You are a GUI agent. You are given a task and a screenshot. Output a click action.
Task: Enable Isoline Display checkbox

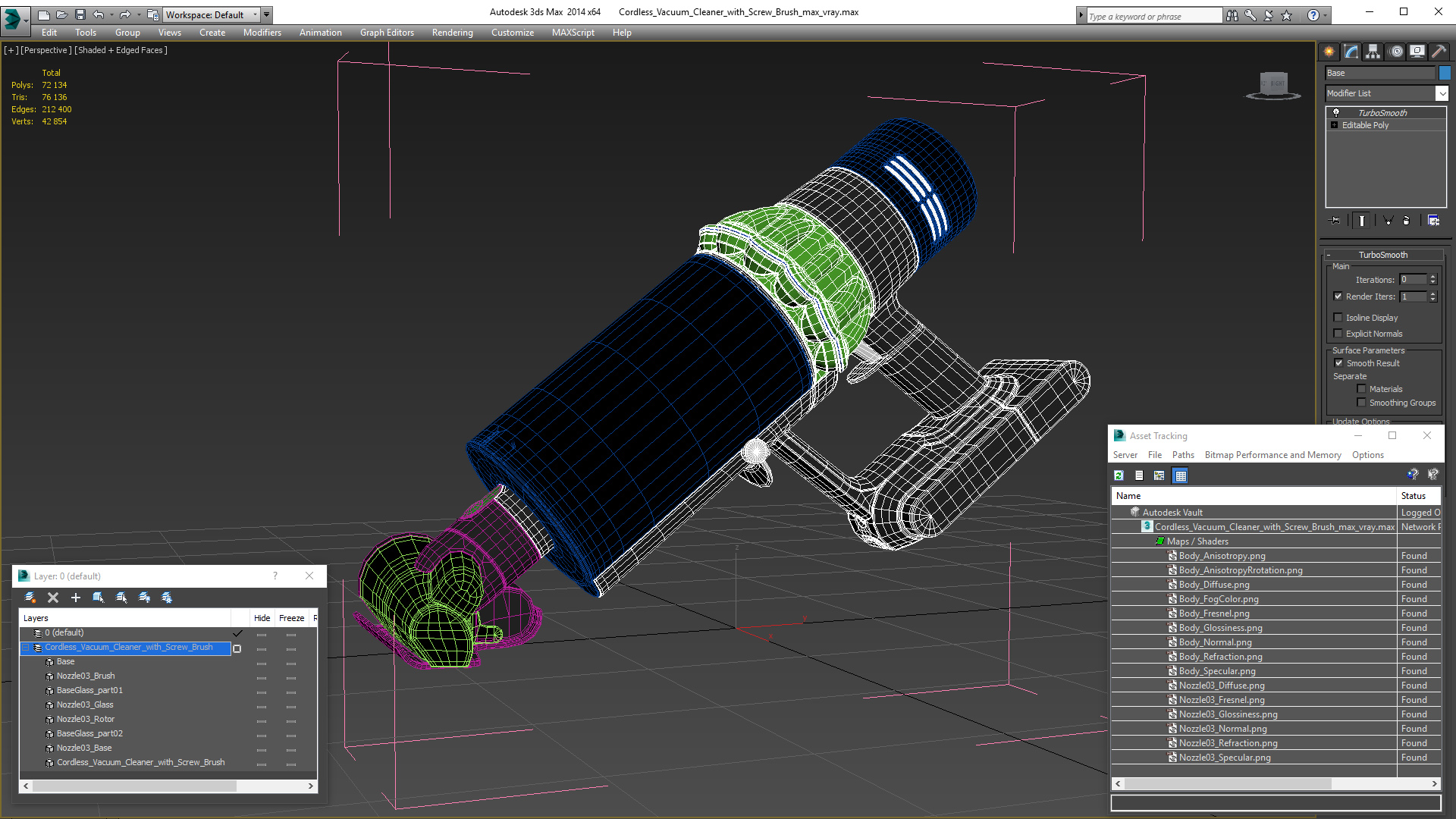[1338, 318]
